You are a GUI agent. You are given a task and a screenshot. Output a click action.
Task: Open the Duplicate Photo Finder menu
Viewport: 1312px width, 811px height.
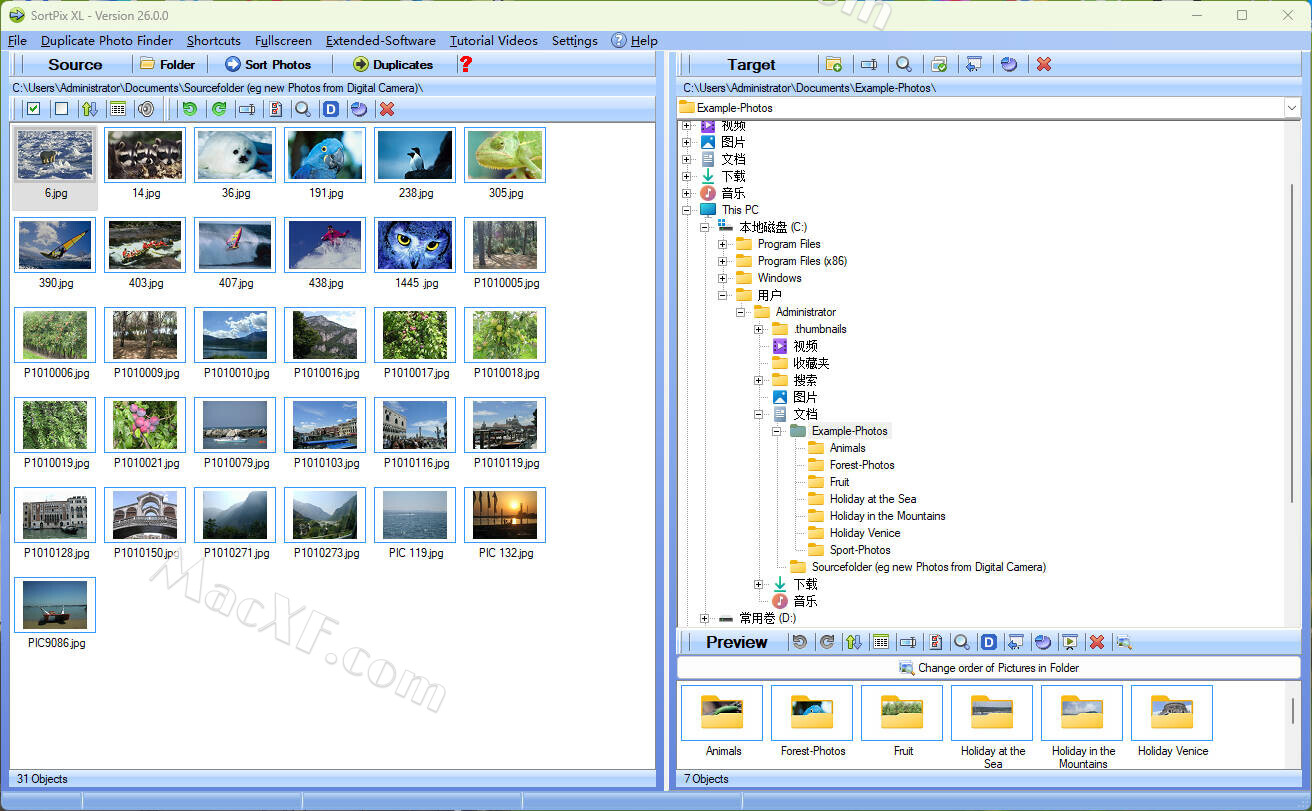(x=106, y=41)
